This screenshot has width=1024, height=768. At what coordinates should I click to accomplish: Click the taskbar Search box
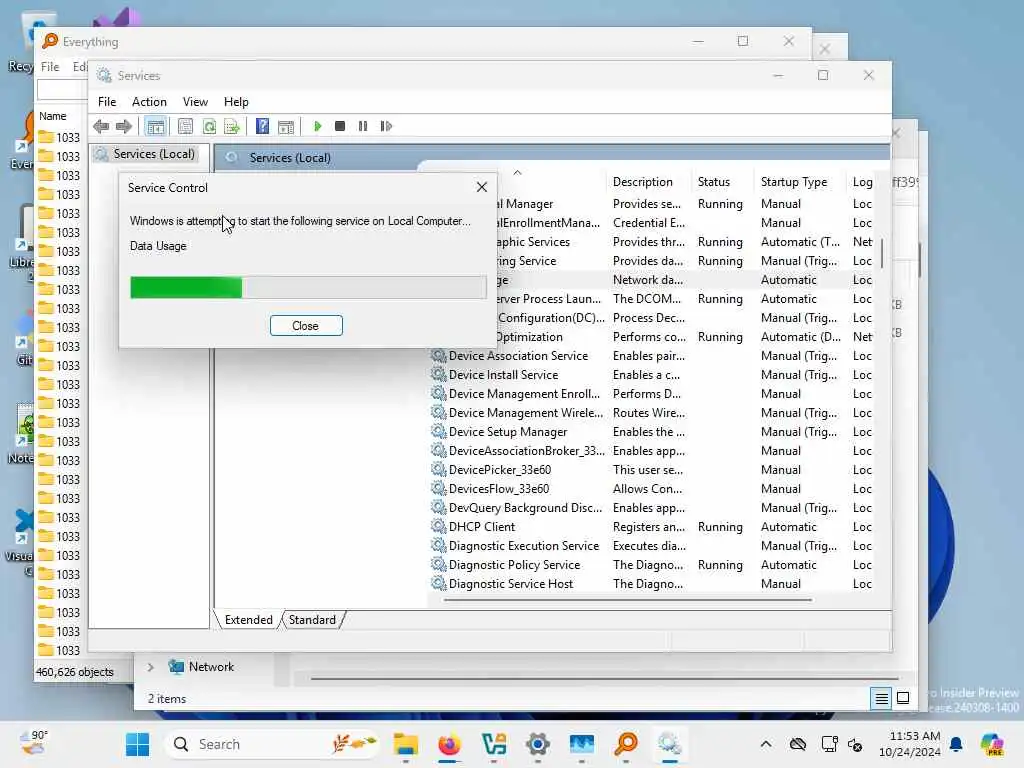[273, 744]
